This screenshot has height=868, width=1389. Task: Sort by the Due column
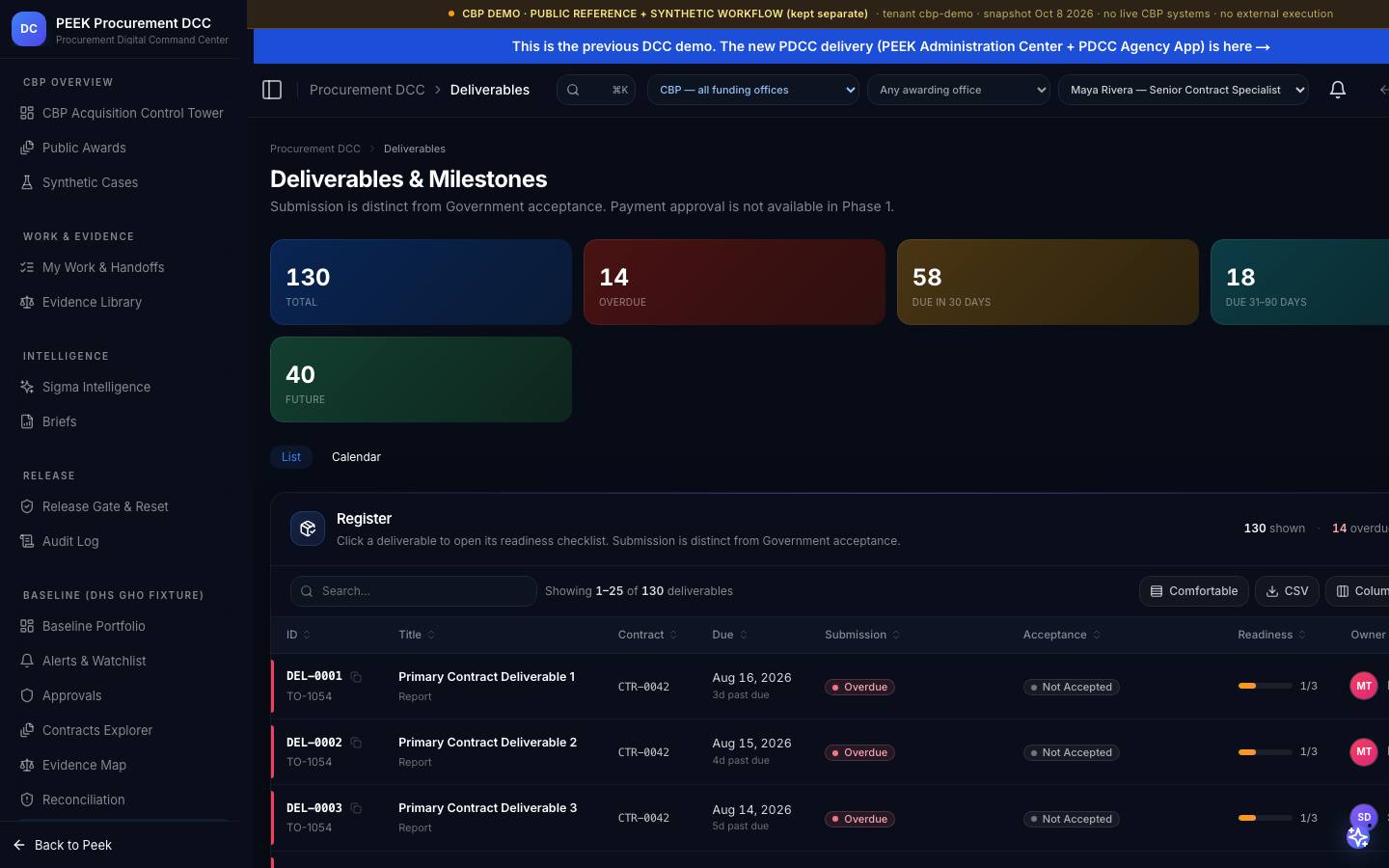(x=729, y=635)
